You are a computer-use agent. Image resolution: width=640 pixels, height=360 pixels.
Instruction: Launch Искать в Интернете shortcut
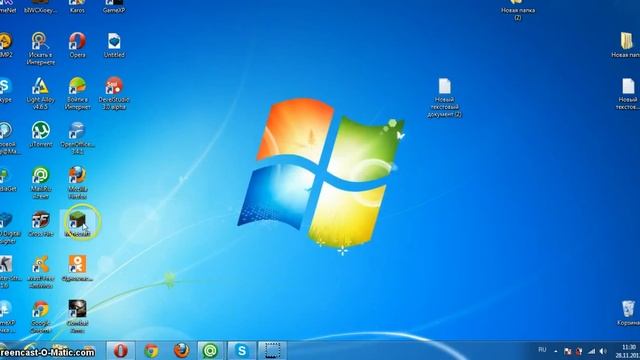(40, 49)
